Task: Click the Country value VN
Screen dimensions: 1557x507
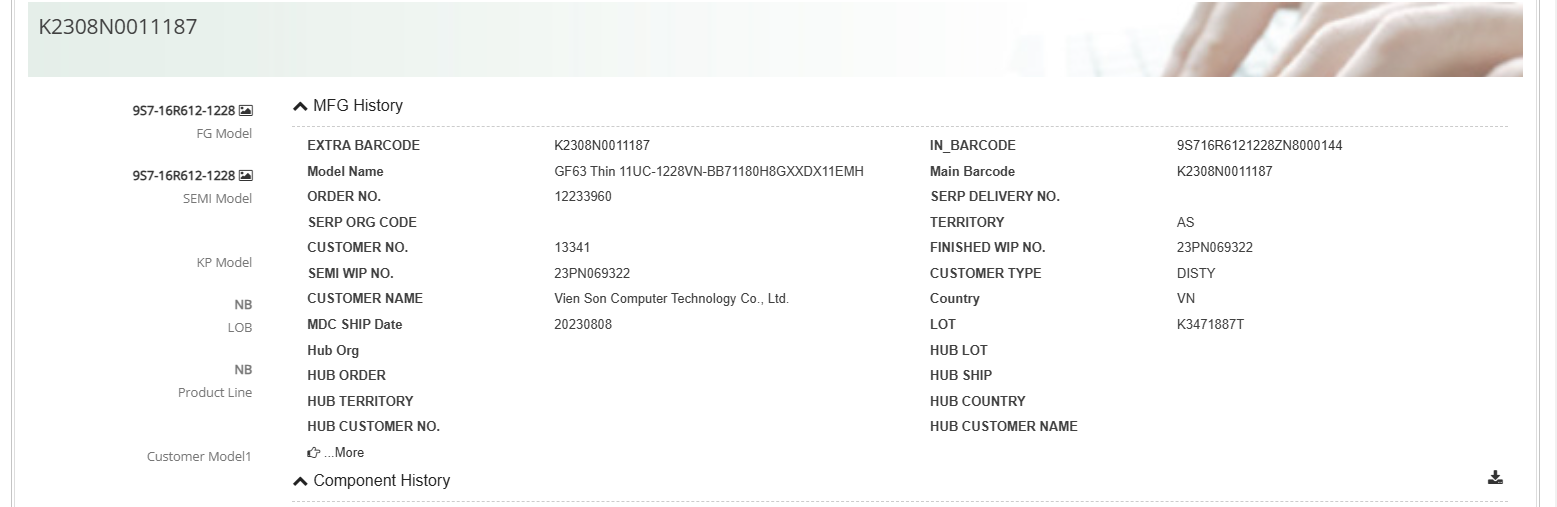Action: [x=1186, y=299]
